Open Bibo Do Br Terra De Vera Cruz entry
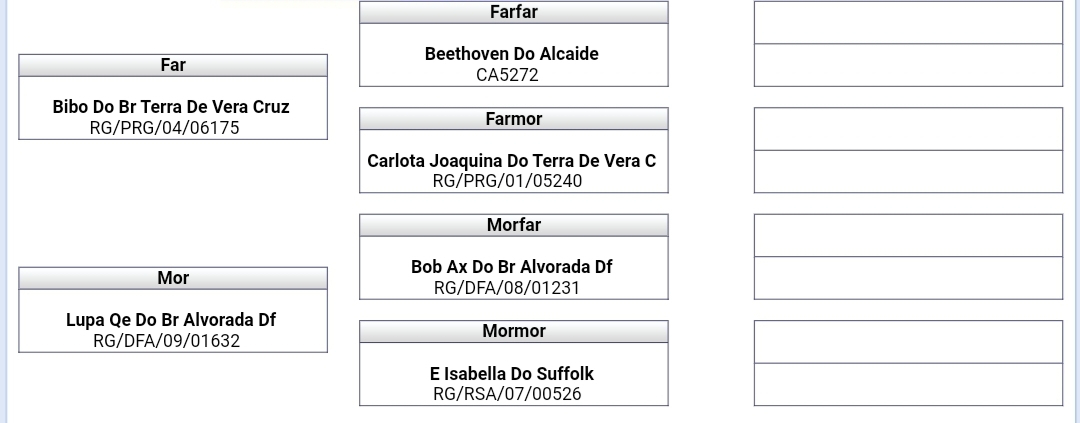The image size is (1080, 423). coord(171,107)
